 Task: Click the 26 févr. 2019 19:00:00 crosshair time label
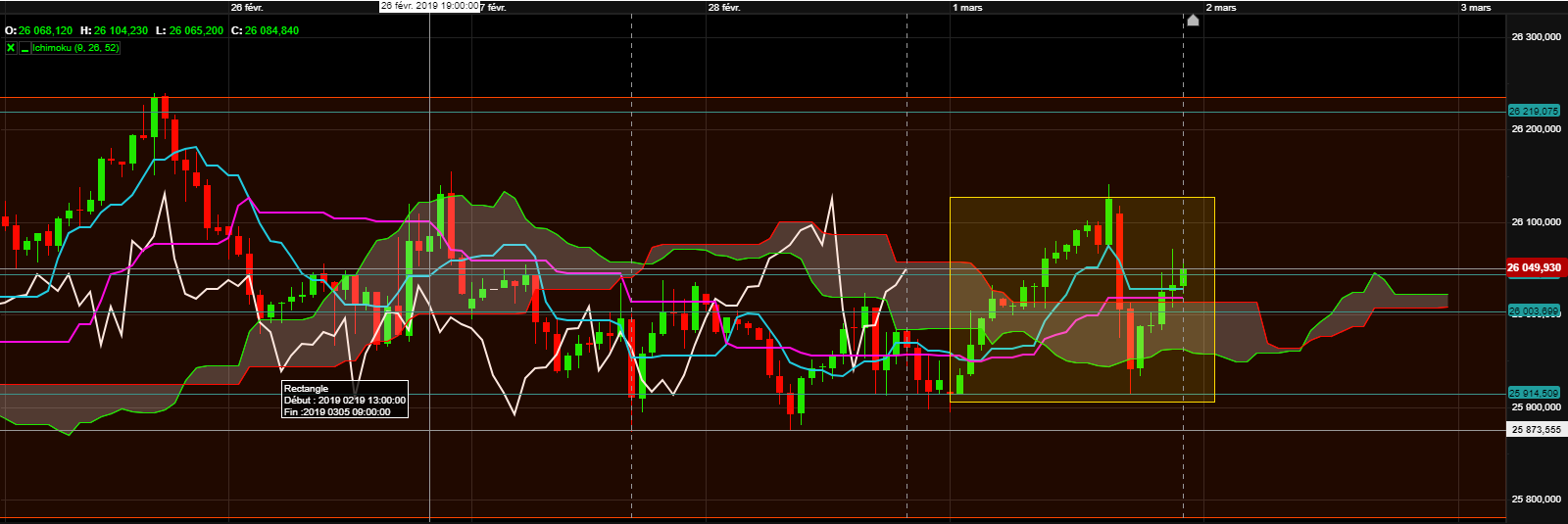tap(430, 6)
